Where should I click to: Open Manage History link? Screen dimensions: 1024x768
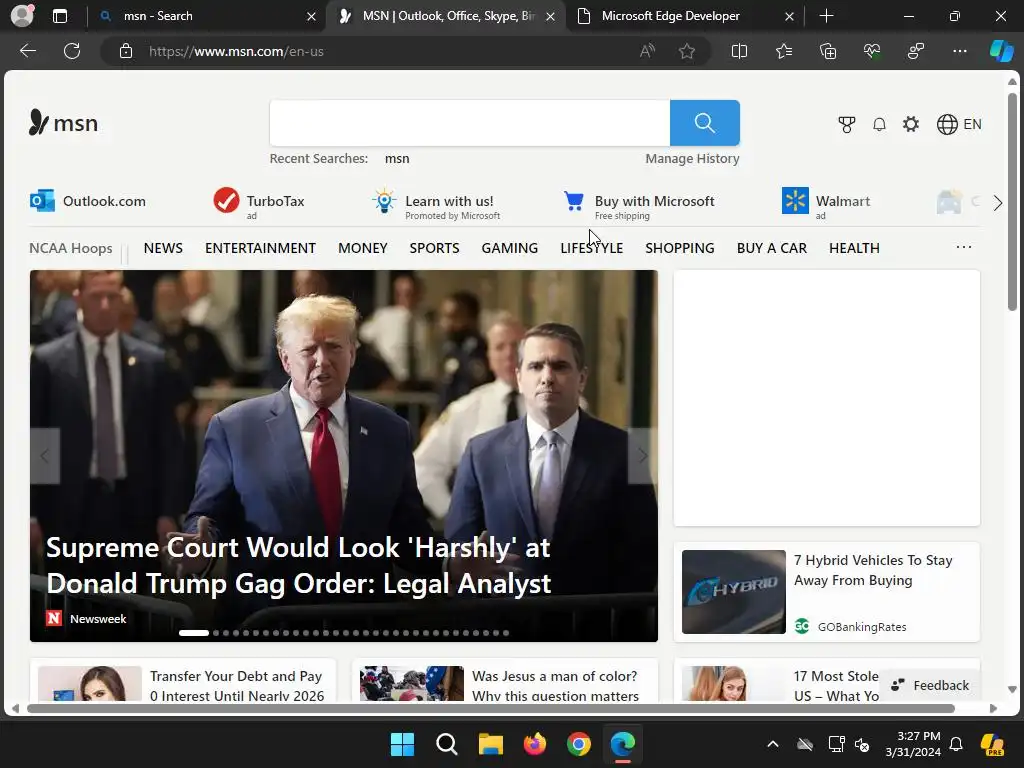692,159
